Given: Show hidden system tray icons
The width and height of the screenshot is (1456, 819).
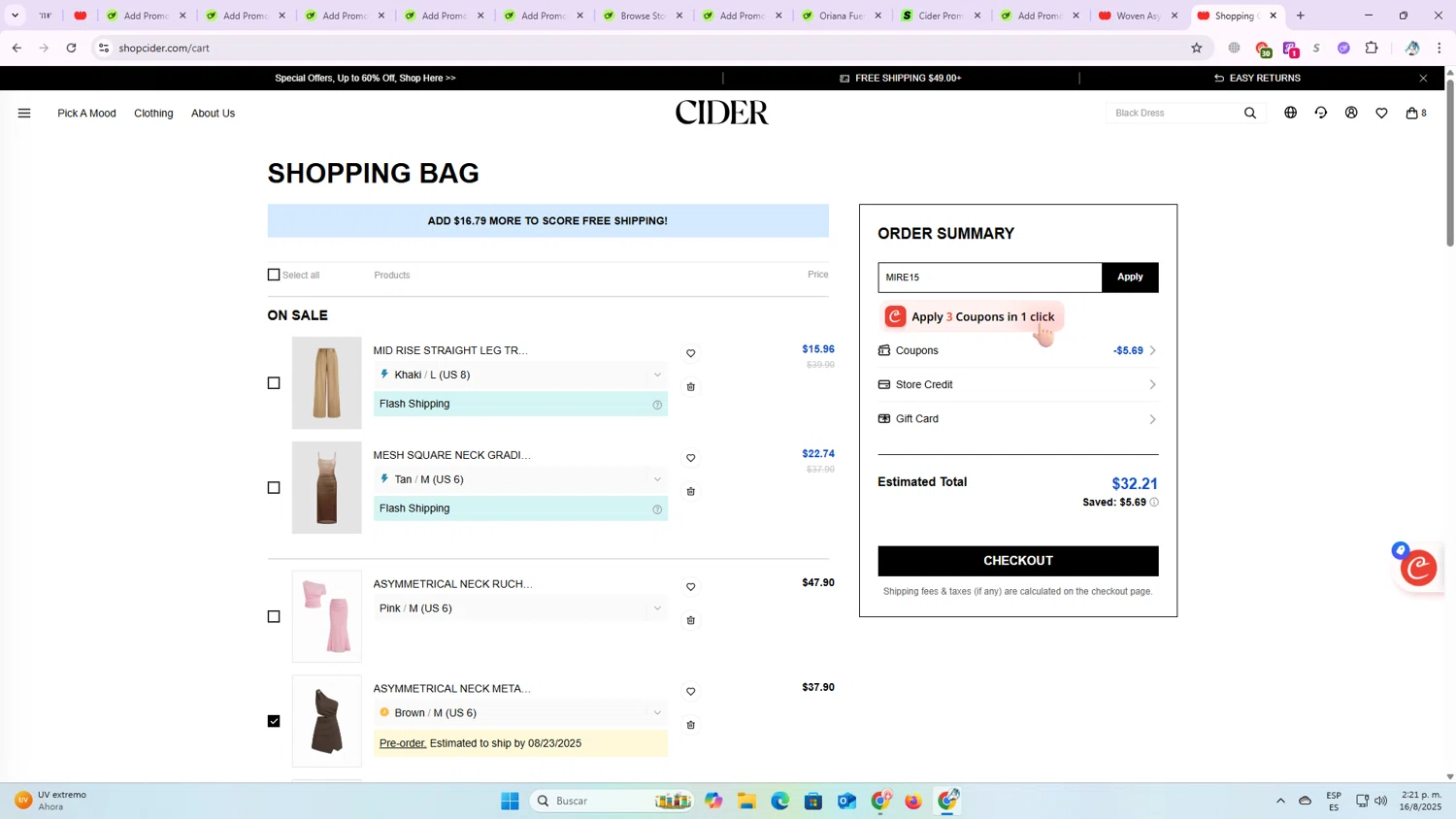Looking at the screenshot, I should pyautogui.click(x=1280, y=801).
